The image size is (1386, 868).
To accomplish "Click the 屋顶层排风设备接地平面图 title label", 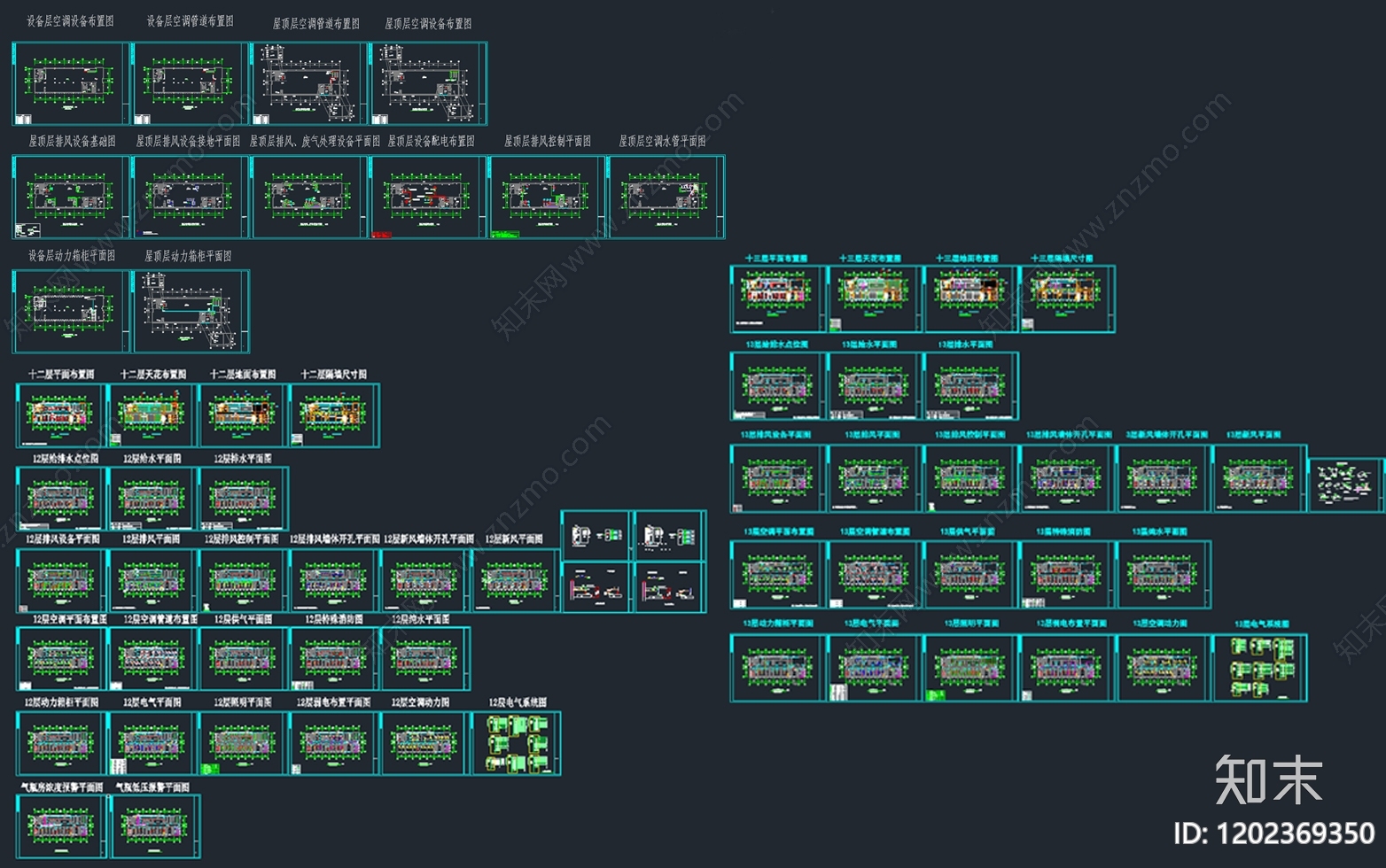I will pyautogui.click(x=188, y=141).
